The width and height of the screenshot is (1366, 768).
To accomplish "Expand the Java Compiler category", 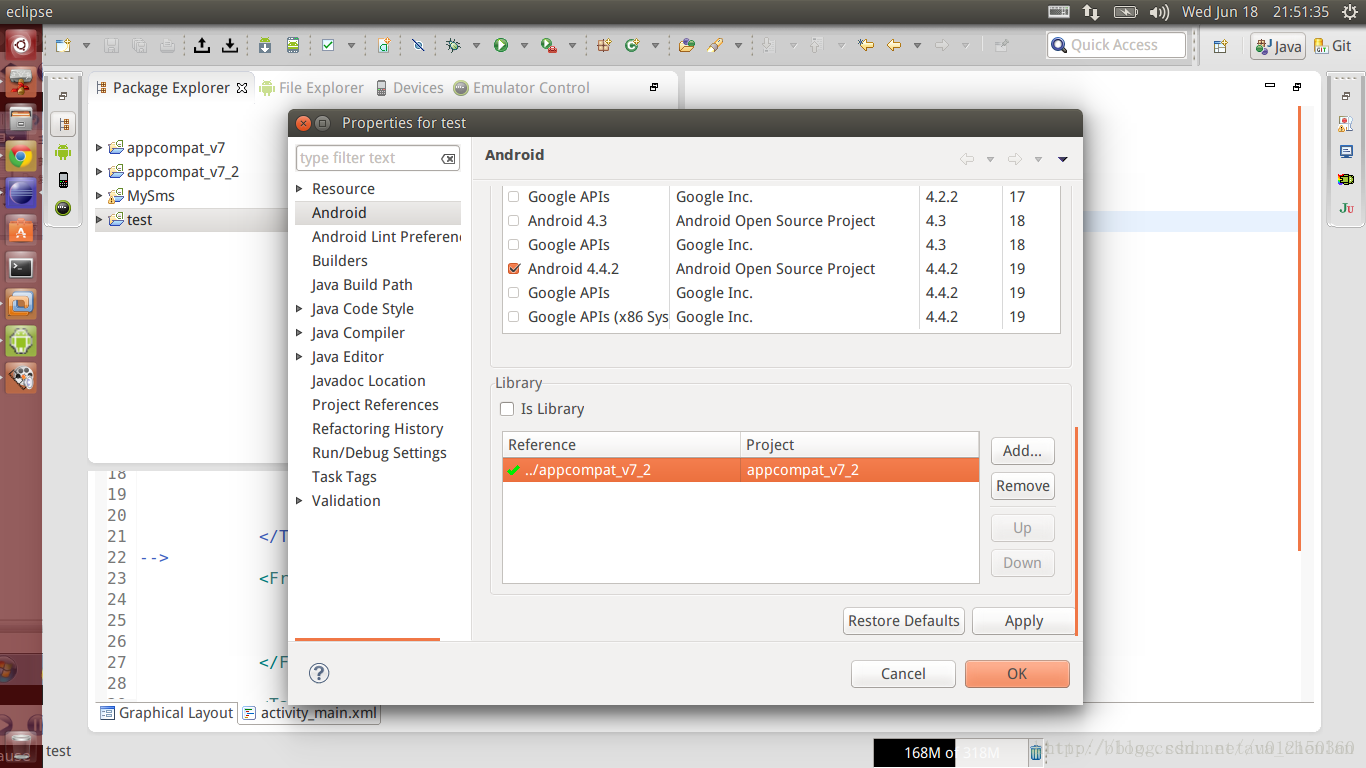I will [x=299, y=333].
